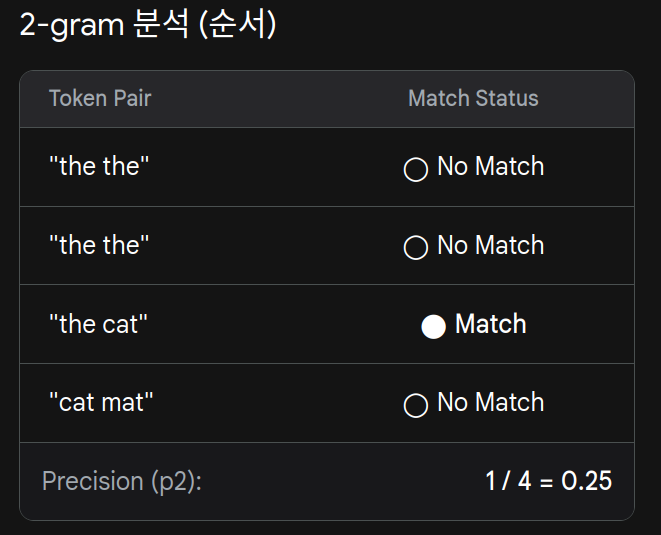
Task: Select the second row's "the the" token pair
Action: [x=99, y=246]
